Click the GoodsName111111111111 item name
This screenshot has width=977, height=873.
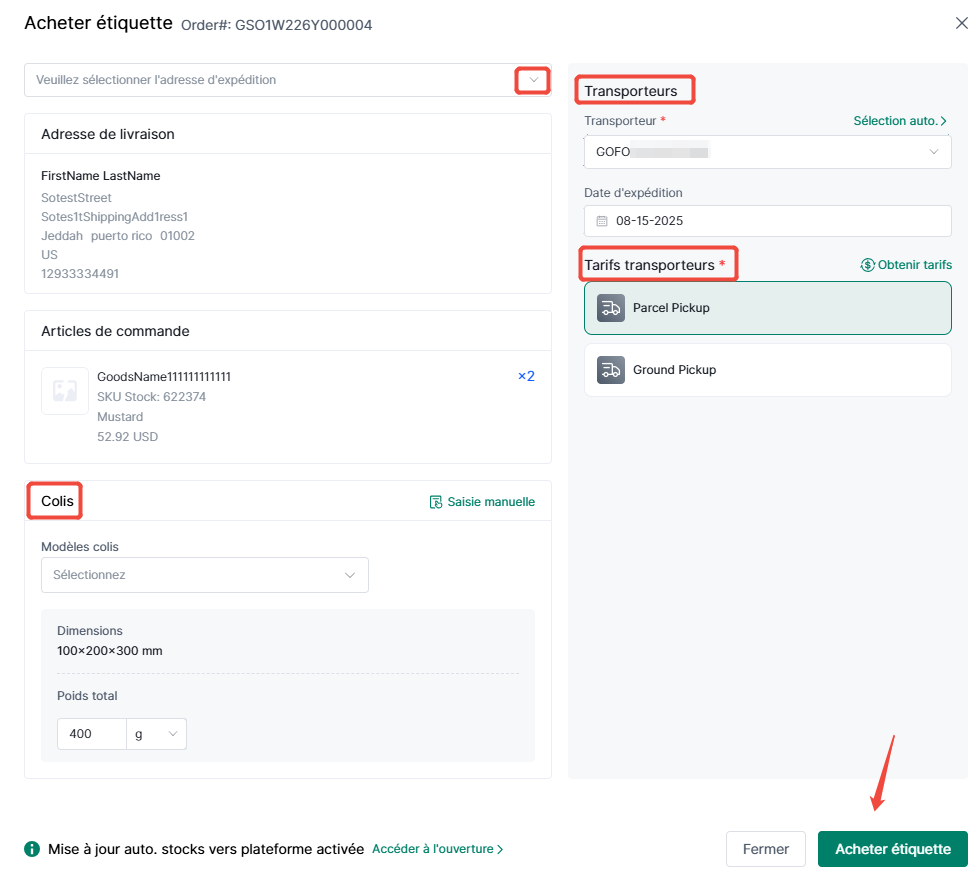click(164, 376)
